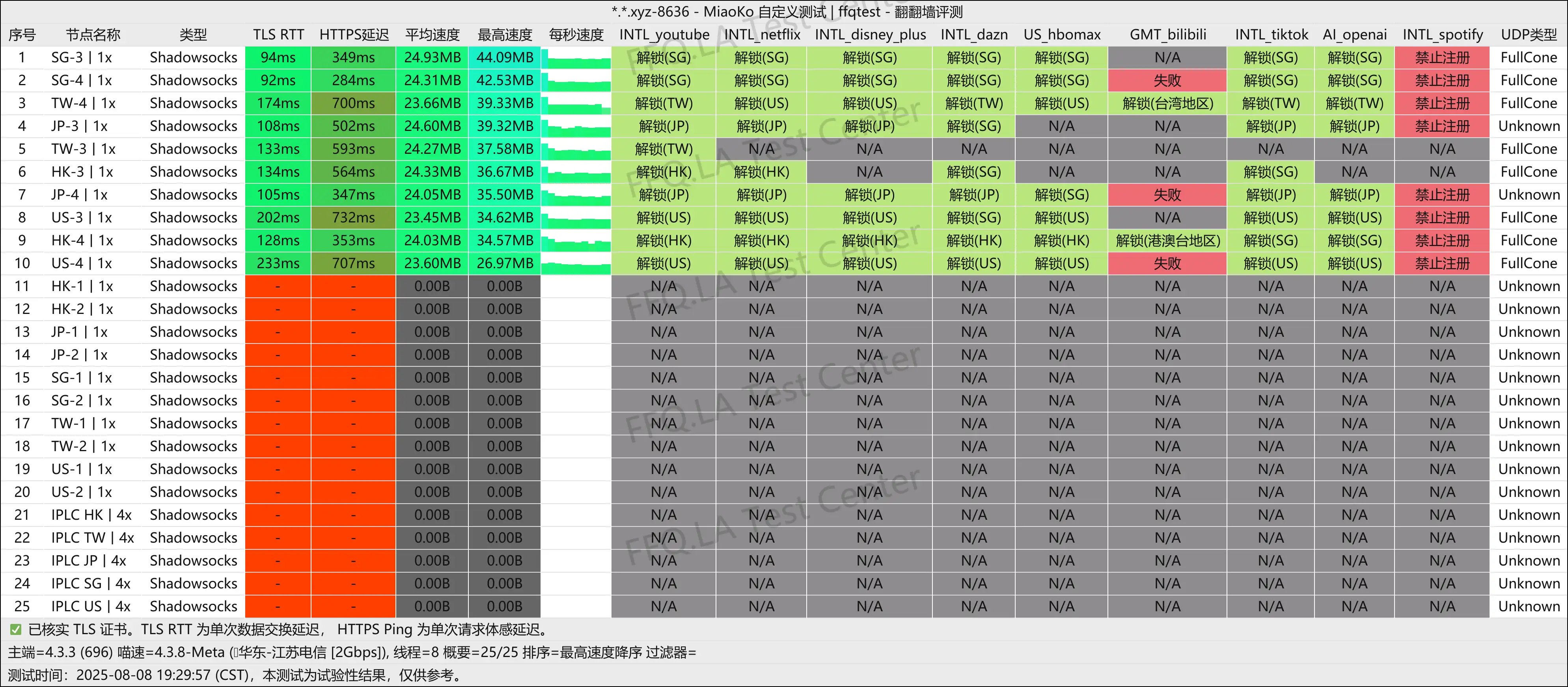Click Shadowsocks type cell in TW-1 row
This screenshot has height=687, width=1568.
194,423
